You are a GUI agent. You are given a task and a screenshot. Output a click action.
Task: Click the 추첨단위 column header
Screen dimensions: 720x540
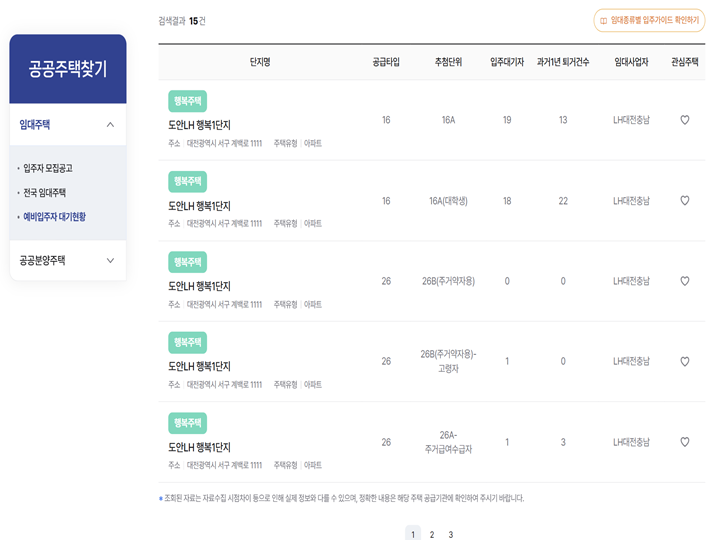pyautogui.click(x=448, y=62)
